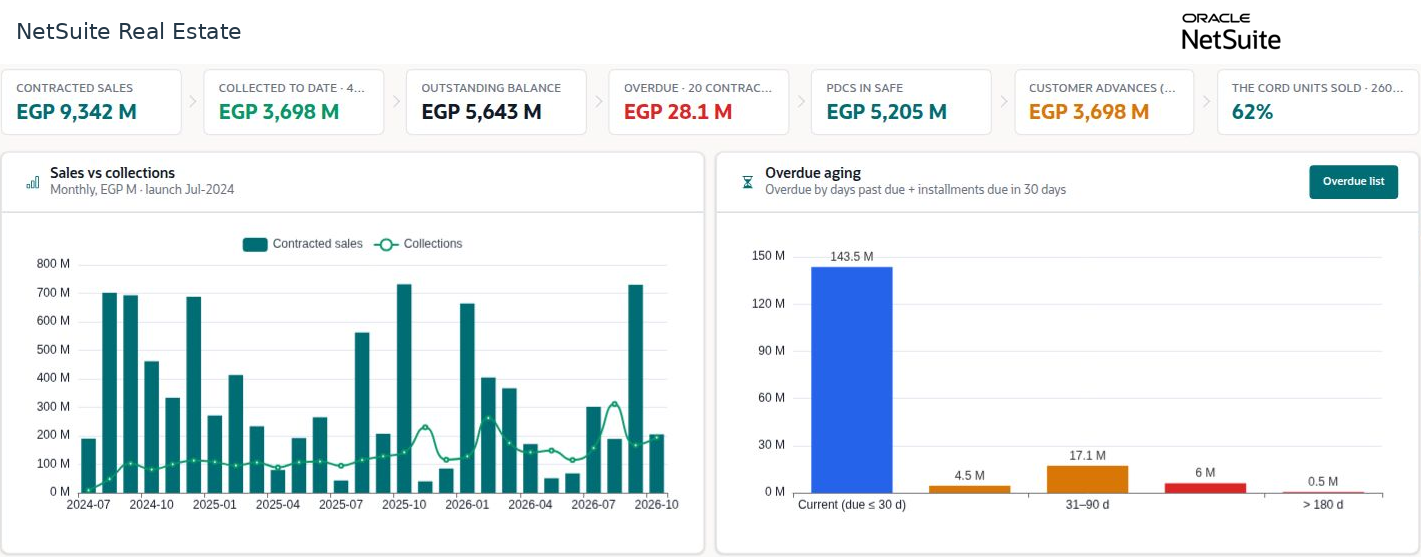1421x557 pixels.
Task: Click the '> 180 d' axis label
Action: point(1323,505)
